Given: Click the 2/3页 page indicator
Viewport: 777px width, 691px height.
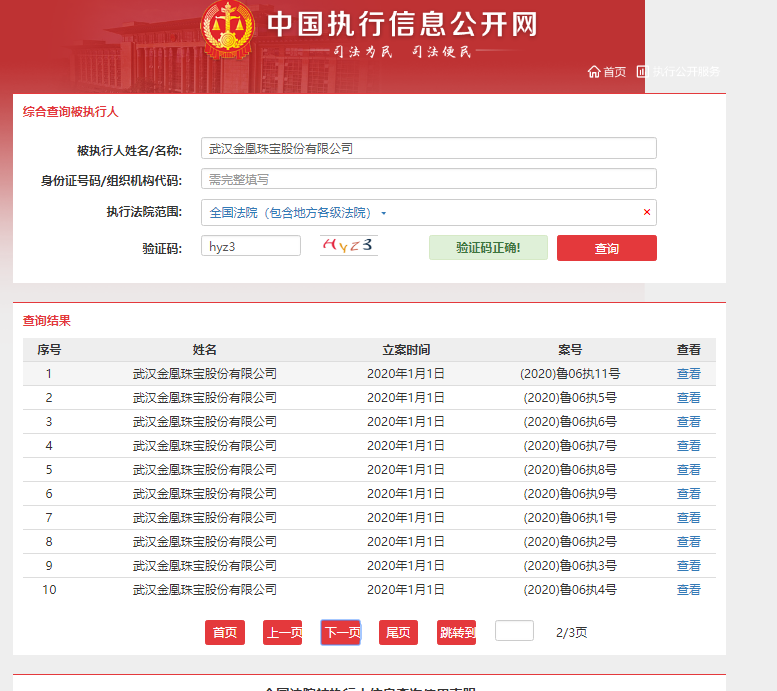Looking at the screenshot, I should [571, 633].
